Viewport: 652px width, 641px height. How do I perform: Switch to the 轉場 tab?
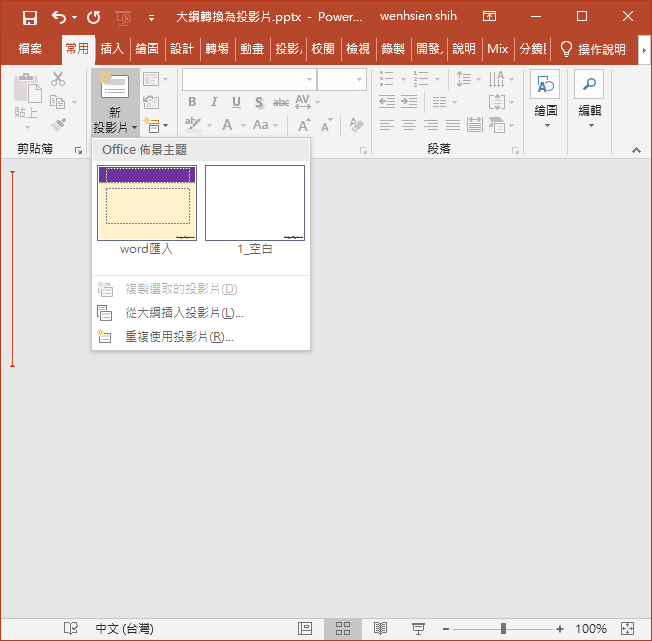(x=217, y=49)
